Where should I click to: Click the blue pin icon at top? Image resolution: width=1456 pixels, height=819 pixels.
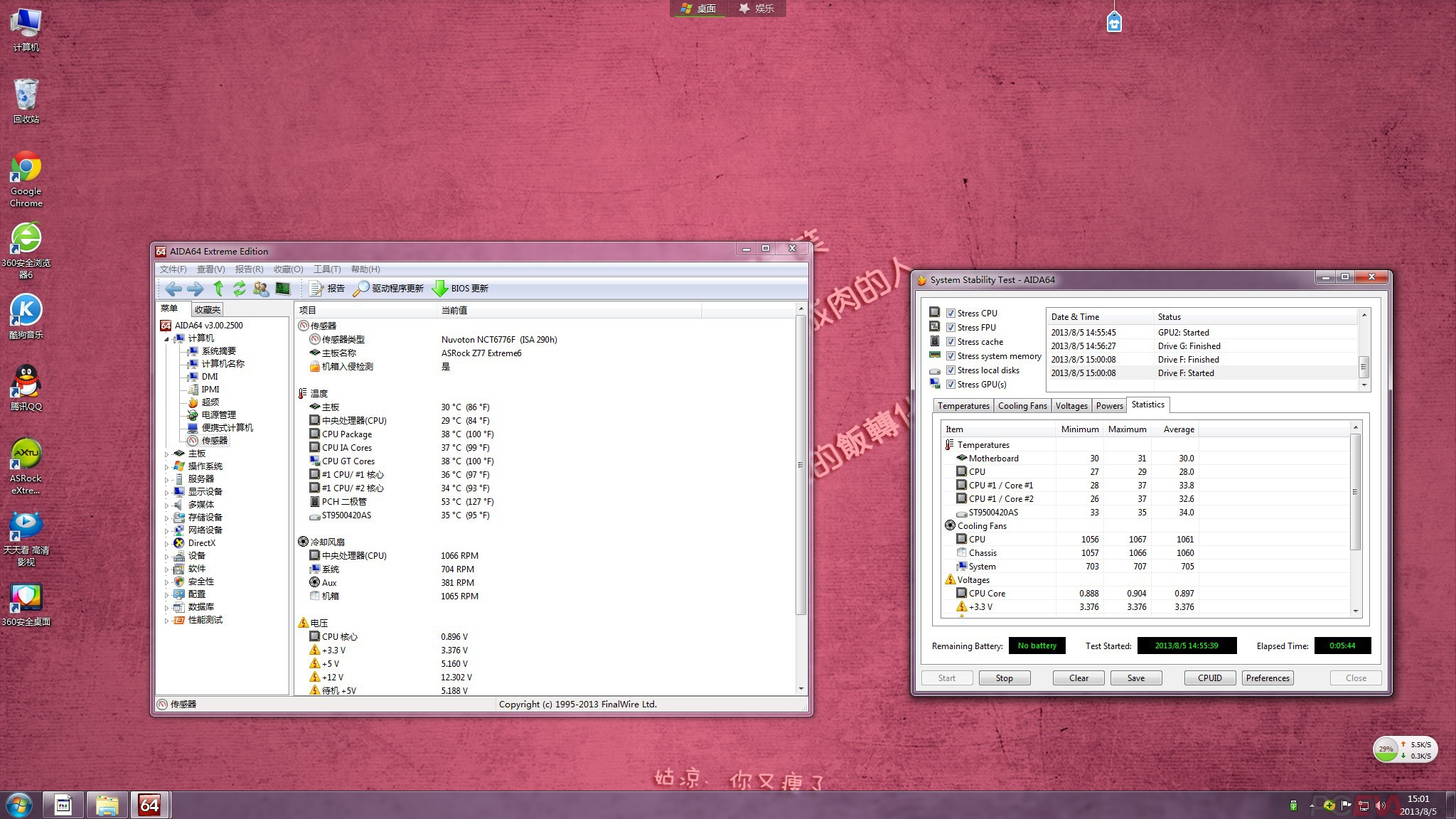(1114, 22)
